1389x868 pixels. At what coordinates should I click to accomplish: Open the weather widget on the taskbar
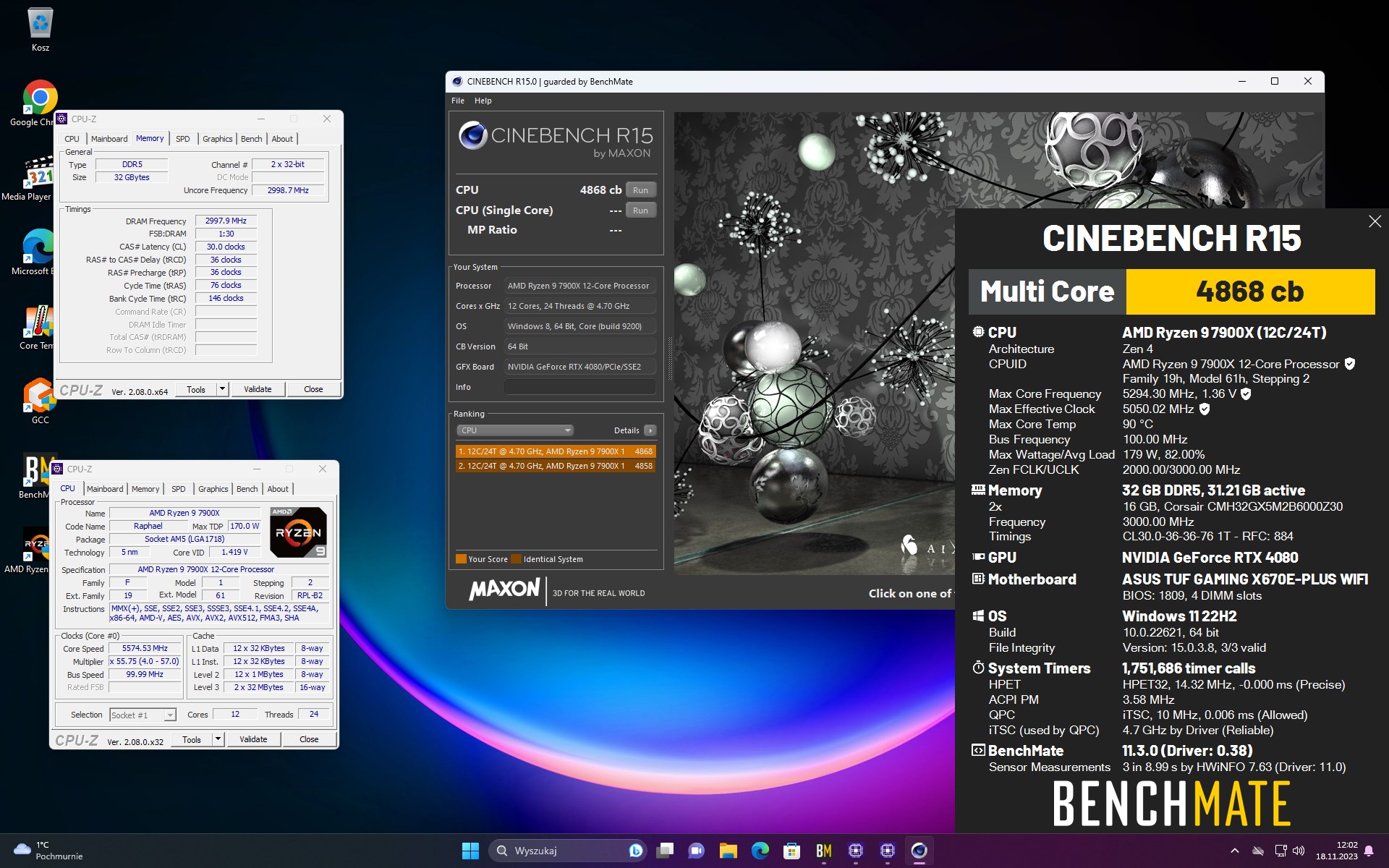[x=48, y=851]
